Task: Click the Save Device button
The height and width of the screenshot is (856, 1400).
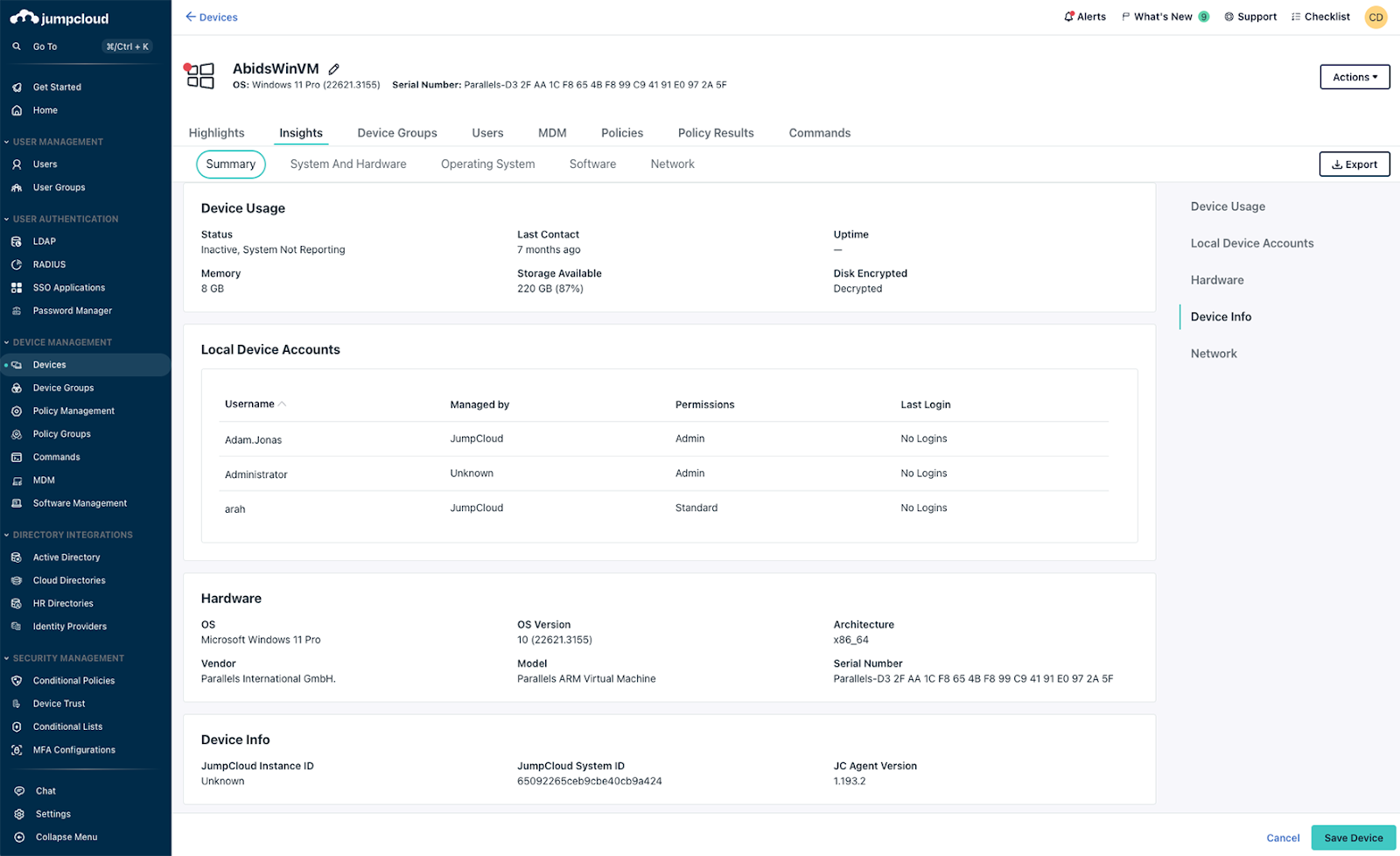Action: pyautogui.click(x=1353, y=838)
